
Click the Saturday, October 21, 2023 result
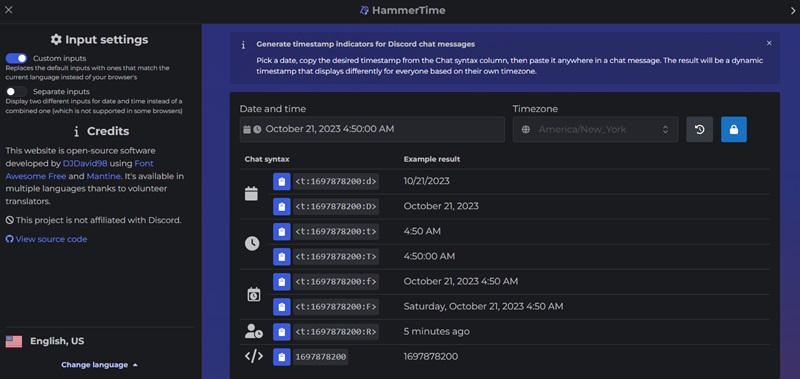click(483, 307)
